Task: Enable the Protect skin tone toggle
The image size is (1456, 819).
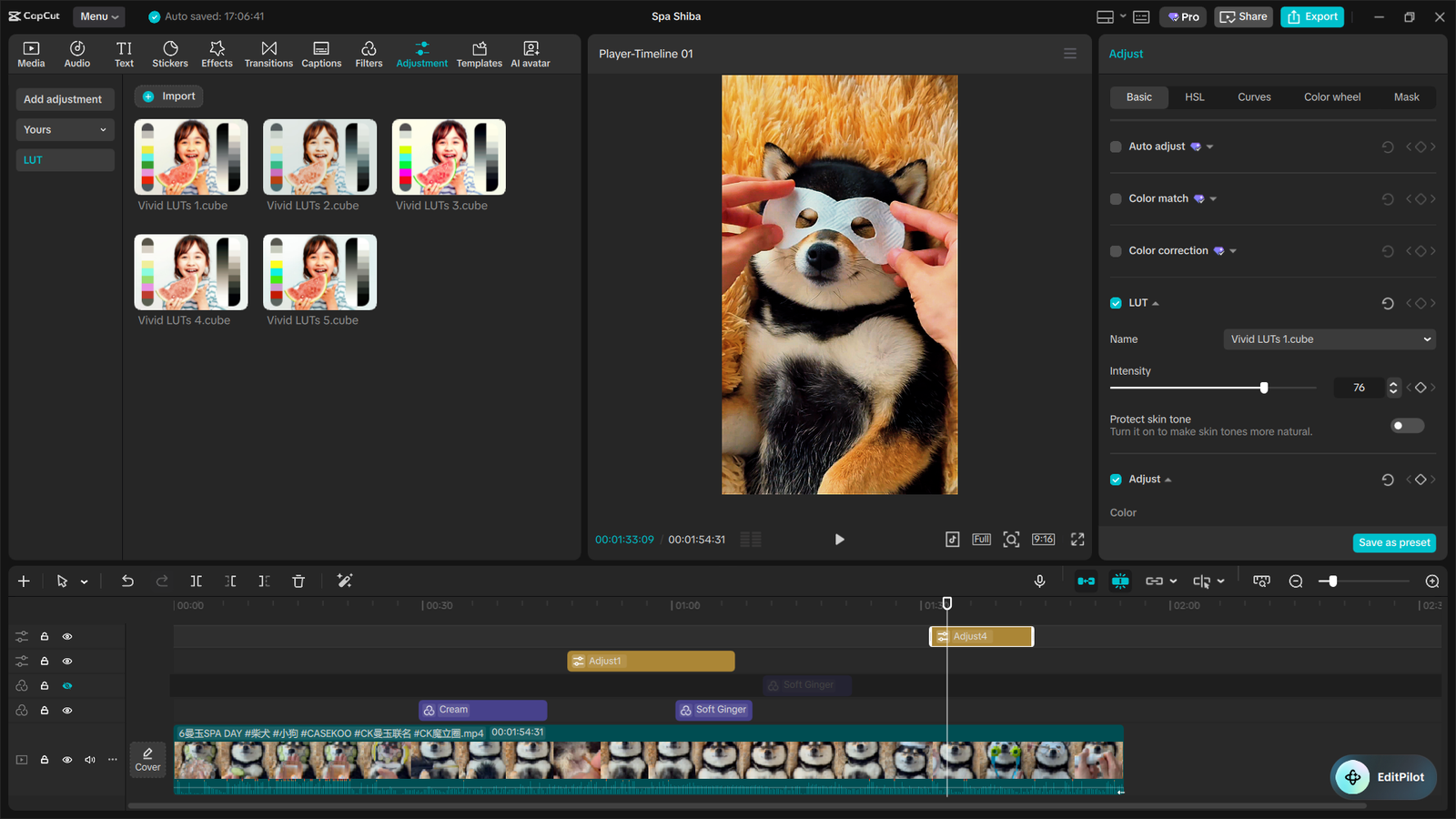Action: 1406,425
